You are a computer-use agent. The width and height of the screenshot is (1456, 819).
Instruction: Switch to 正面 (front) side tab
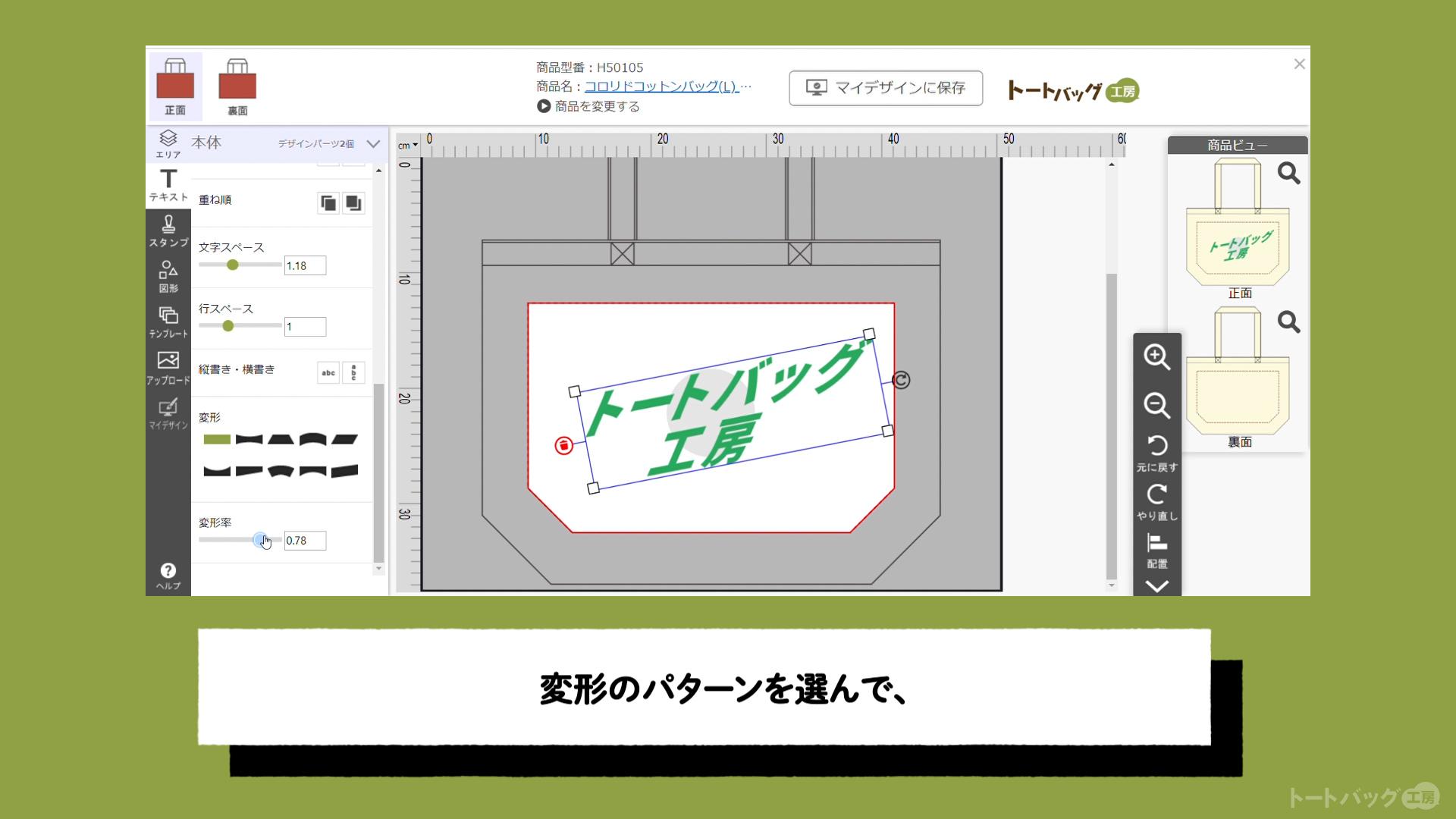tap(175, 86)
